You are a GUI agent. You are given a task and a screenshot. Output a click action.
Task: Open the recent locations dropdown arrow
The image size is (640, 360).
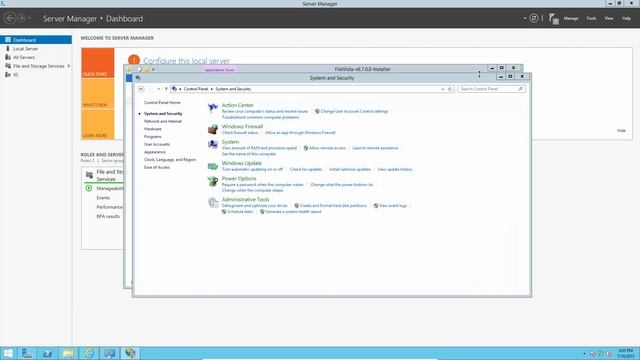pyautogui.click(x=159, y=89)
